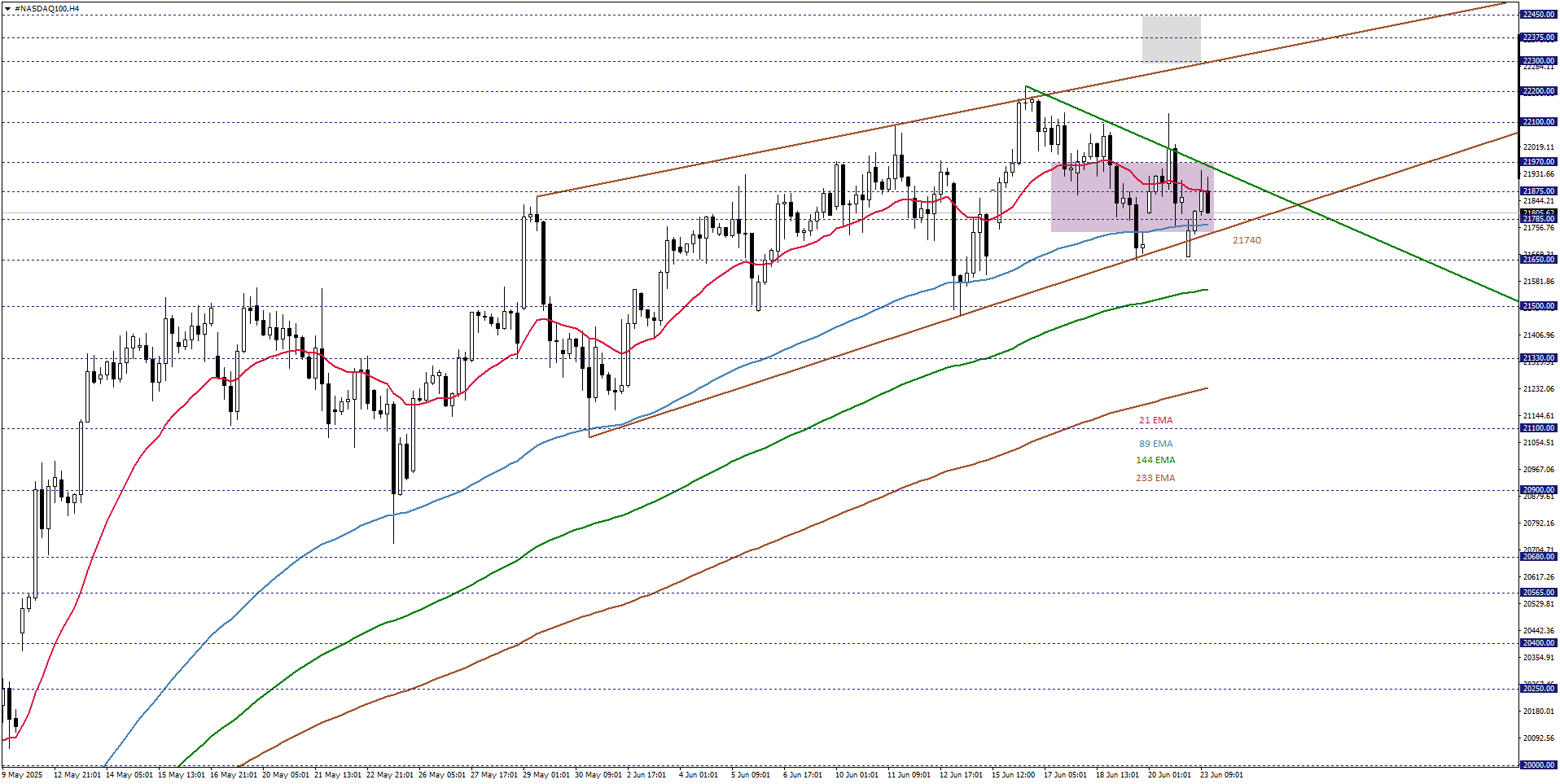Image resolution: width=1560 pixels, height=784 pixels.
Task: Click the 10 Jun 01:01 time label
Action: pyautogui.click(x=857, y=775)
